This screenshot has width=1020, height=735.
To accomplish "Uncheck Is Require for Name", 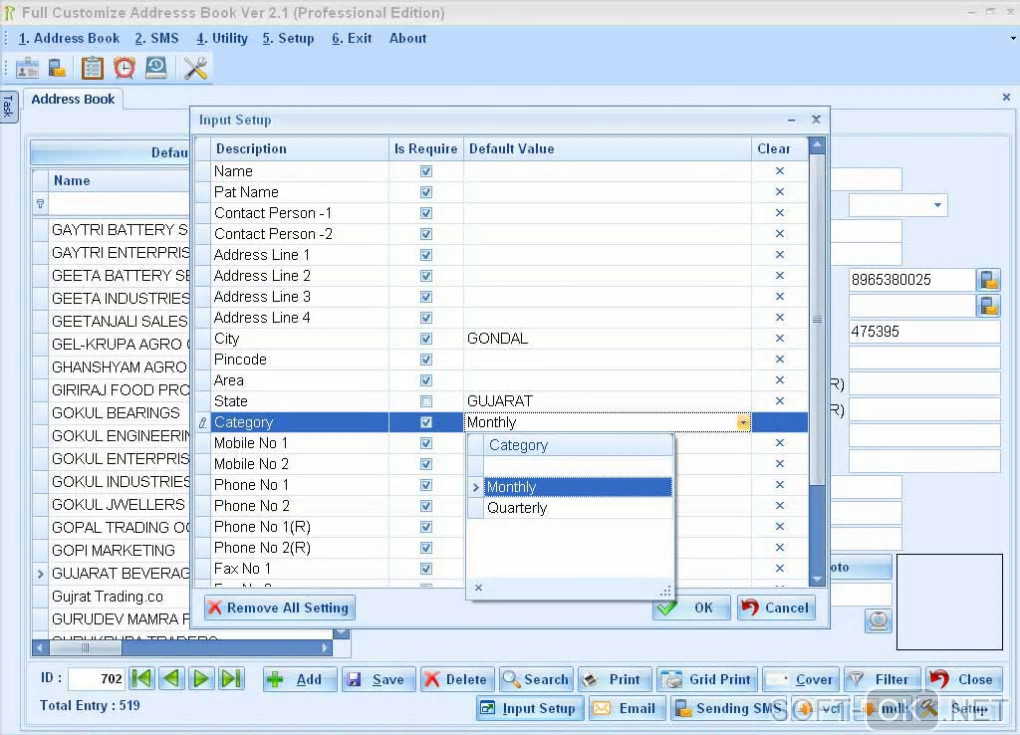I will 426,171.
